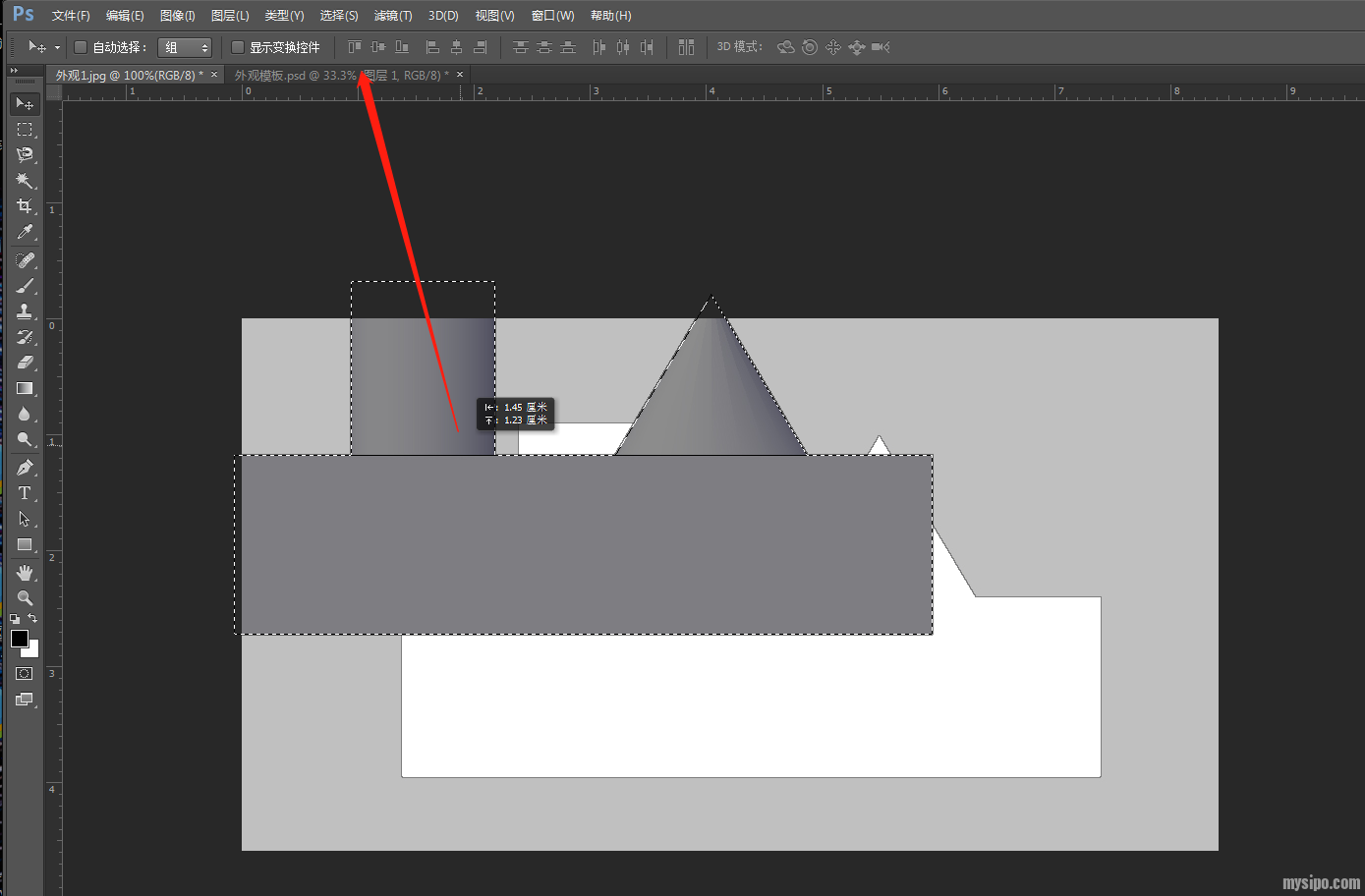Close the 外观1.jpg document tab
The image size is (1365, 896).
(214, 75)
